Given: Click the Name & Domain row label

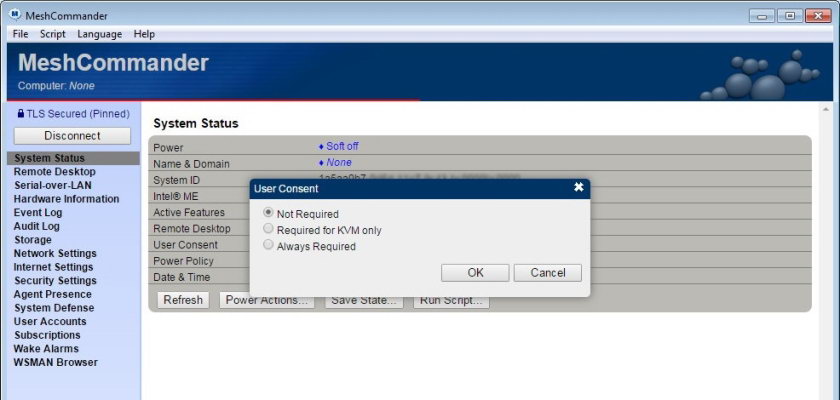Looking at the screenshot, I should (191, 164).
